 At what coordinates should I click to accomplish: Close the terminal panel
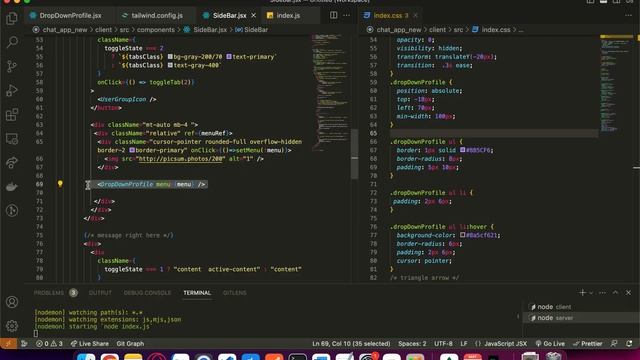tap(629, 293)
